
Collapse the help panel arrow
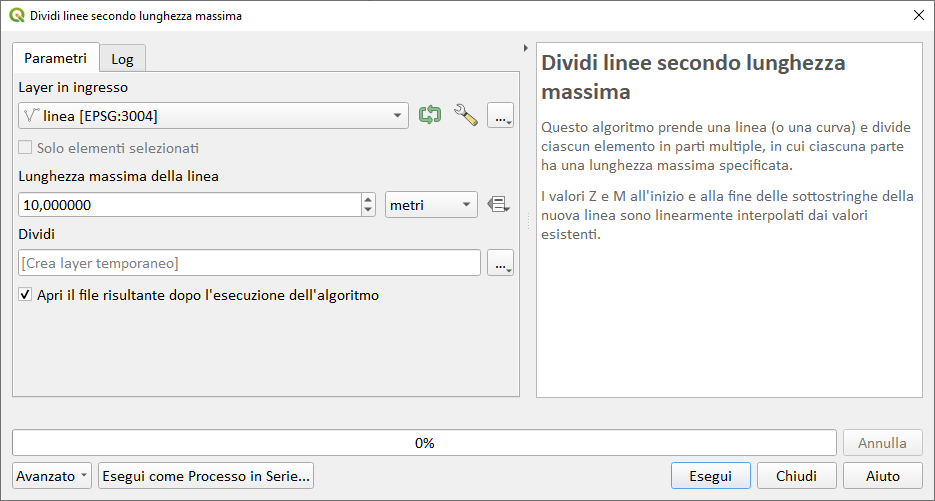coord(526,47)
